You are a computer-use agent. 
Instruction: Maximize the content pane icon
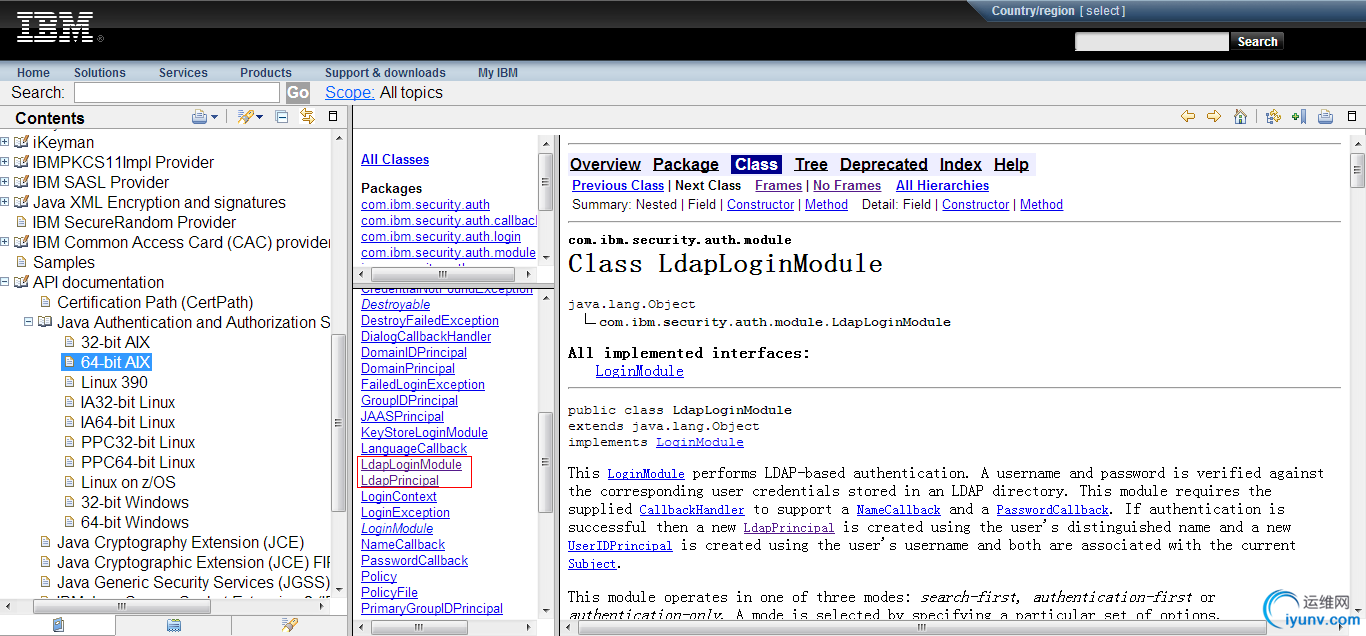click(x=1352, y=117)
